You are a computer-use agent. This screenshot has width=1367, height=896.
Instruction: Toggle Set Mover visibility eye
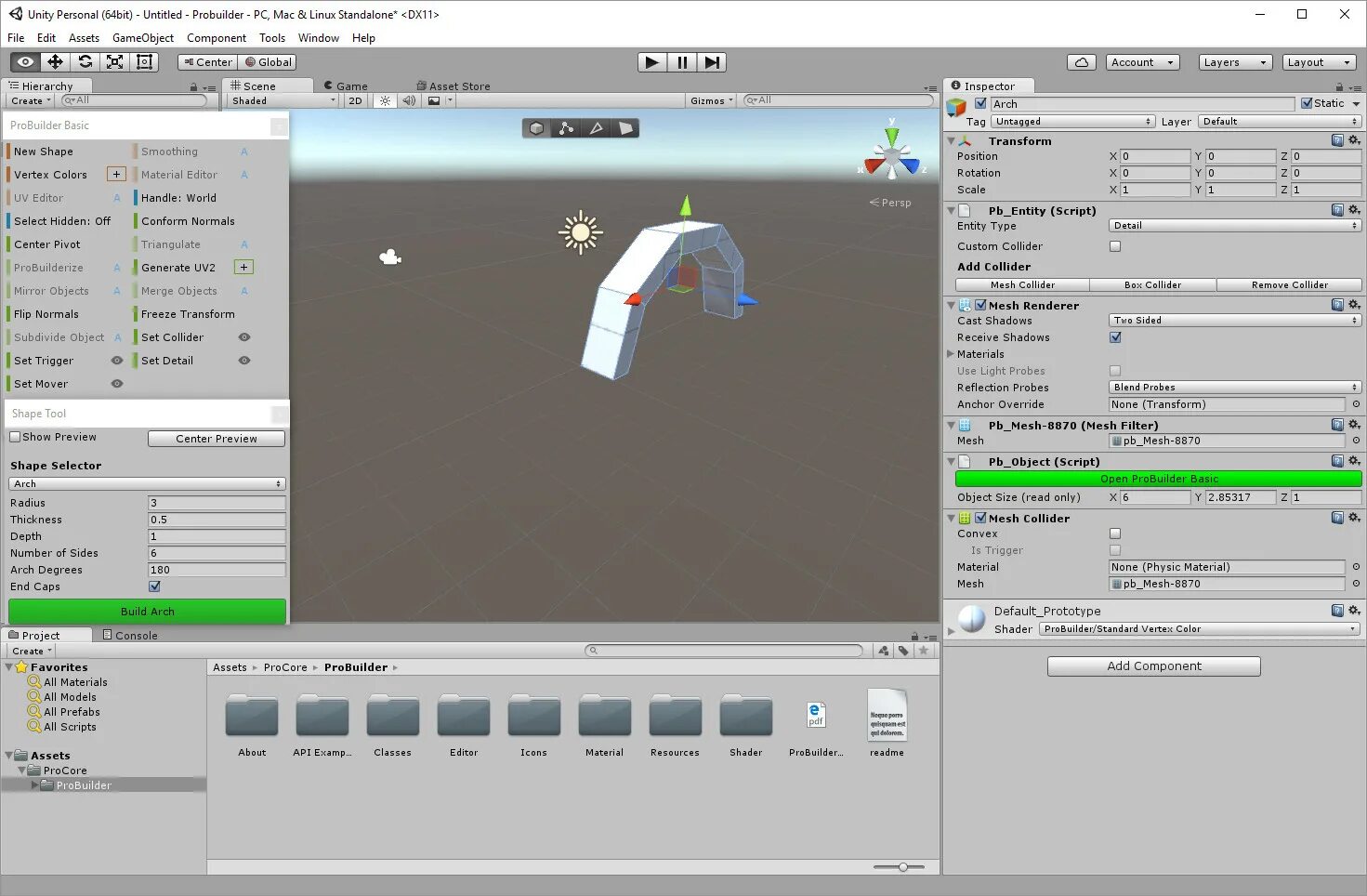click(x=117, y=384)
